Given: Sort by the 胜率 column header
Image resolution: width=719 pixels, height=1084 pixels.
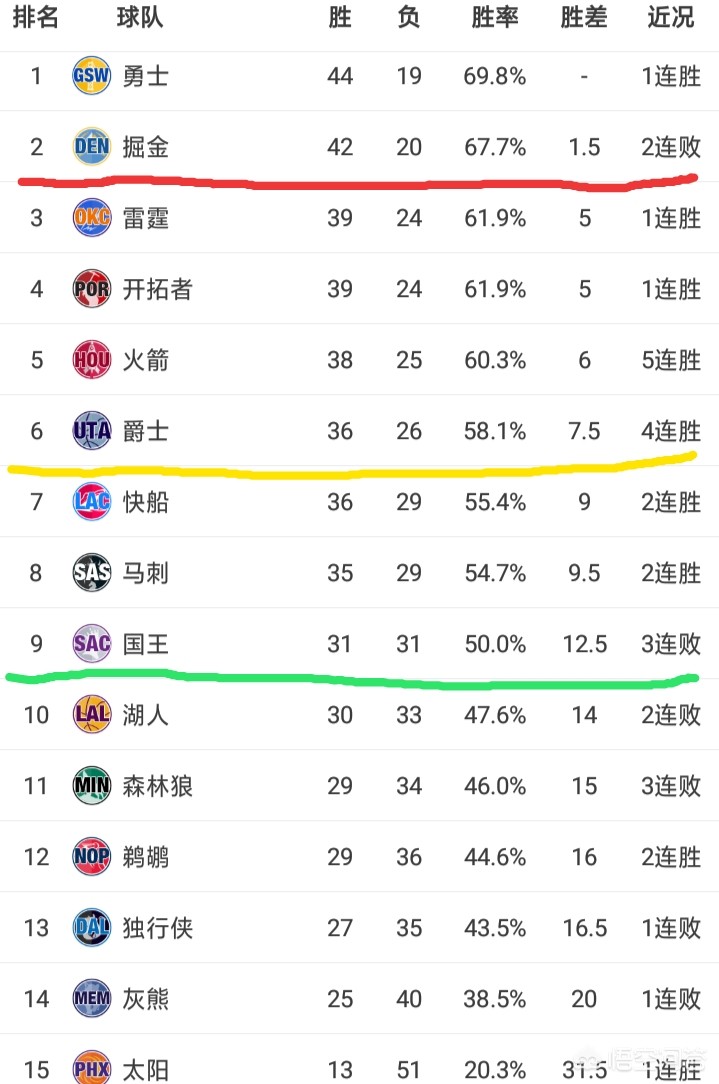Looking at the screenshot, I should tap(495, 17).
